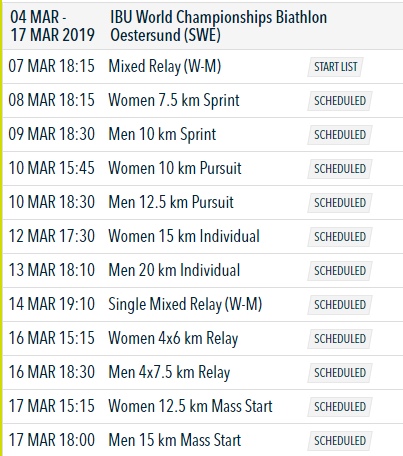Click SCHEDULED badge for Women 15 km Individual
The height and width of the screenshot is (456, 403).
tap(340, 237)
